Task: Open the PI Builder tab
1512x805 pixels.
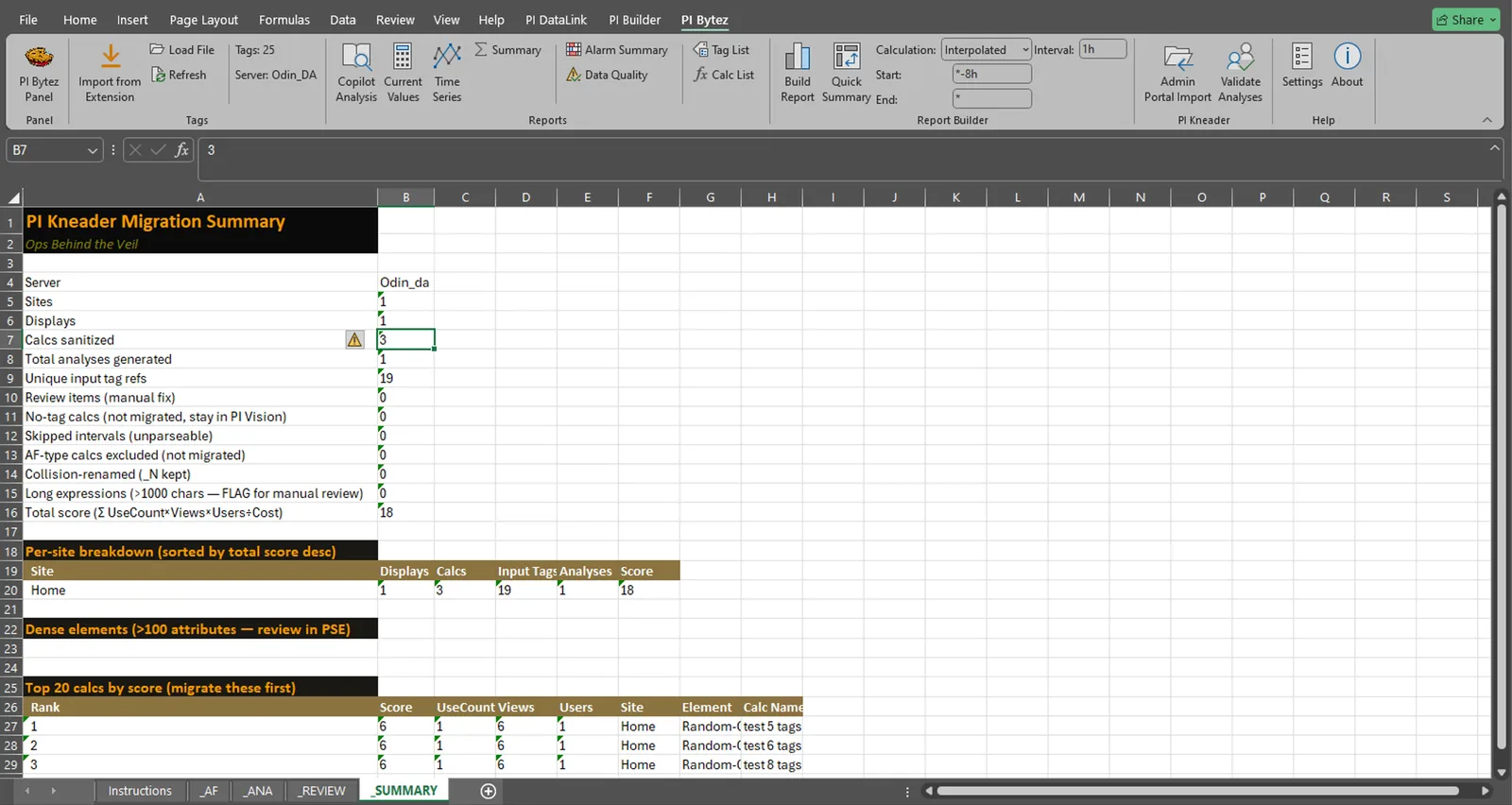Action: pos(635,20)
